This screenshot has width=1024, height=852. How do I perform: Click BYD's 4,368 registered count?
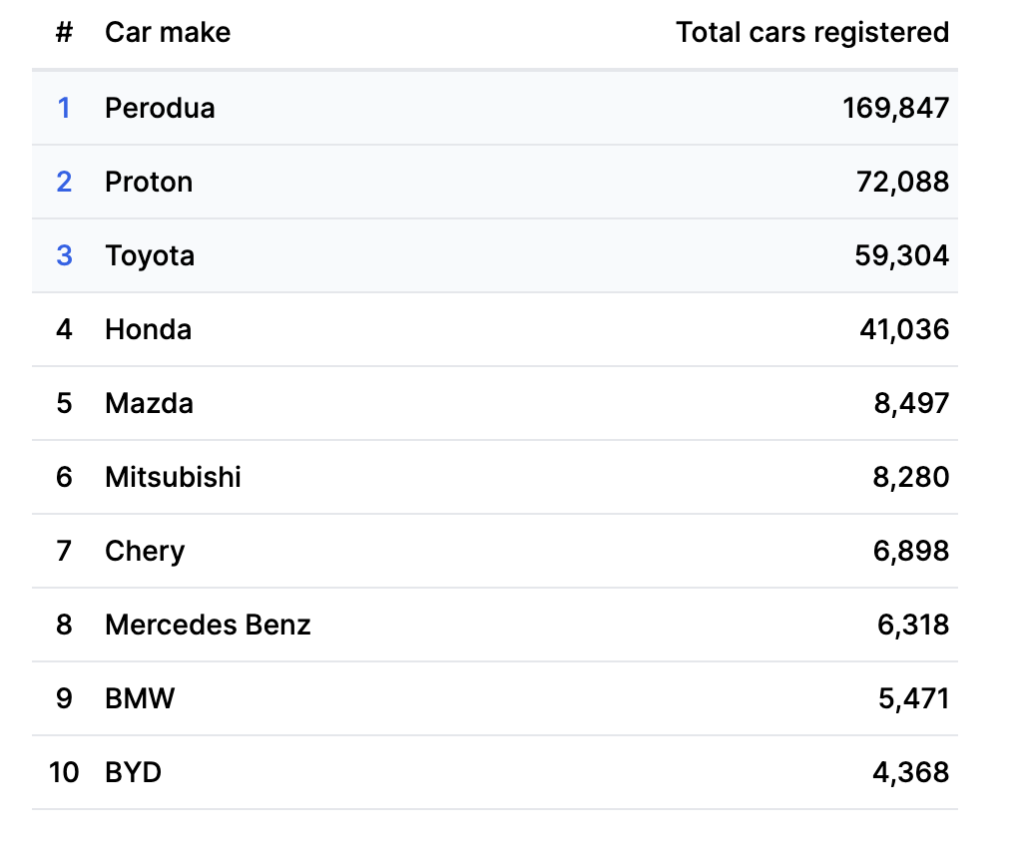pyautogui.click(x=911, y=772)
